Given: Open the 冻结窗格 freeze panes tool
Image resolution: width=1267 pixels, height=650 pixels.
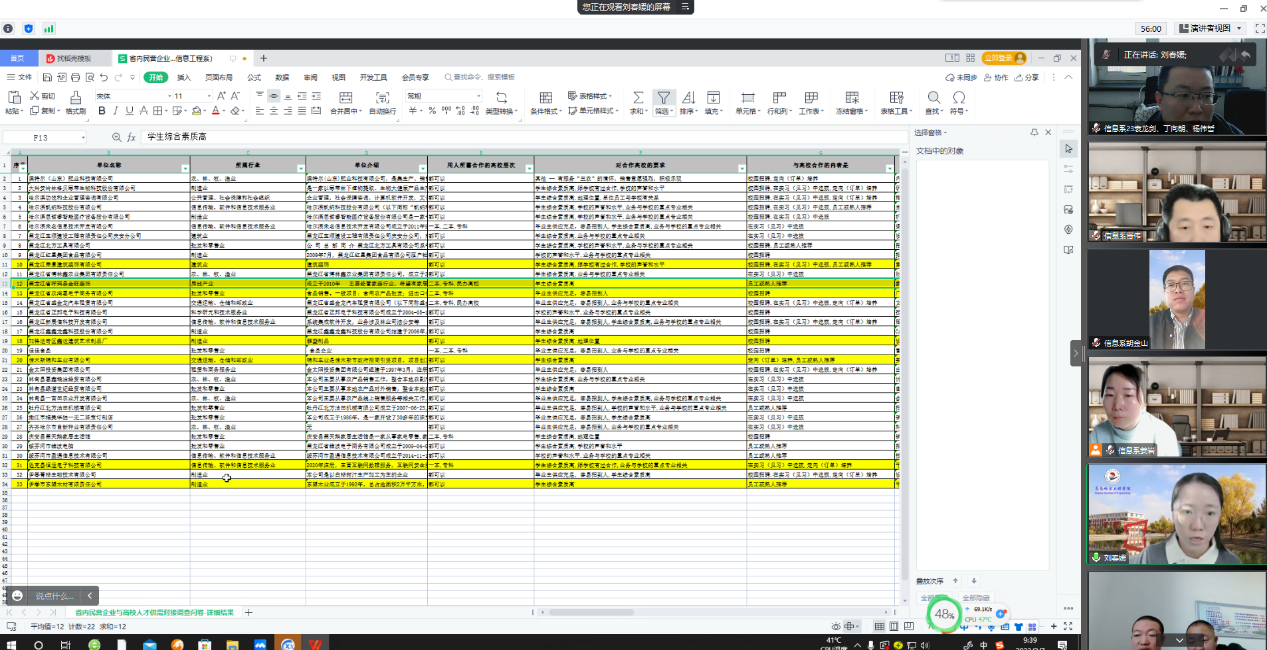Looking at the screenshot, I should point(852,98).
